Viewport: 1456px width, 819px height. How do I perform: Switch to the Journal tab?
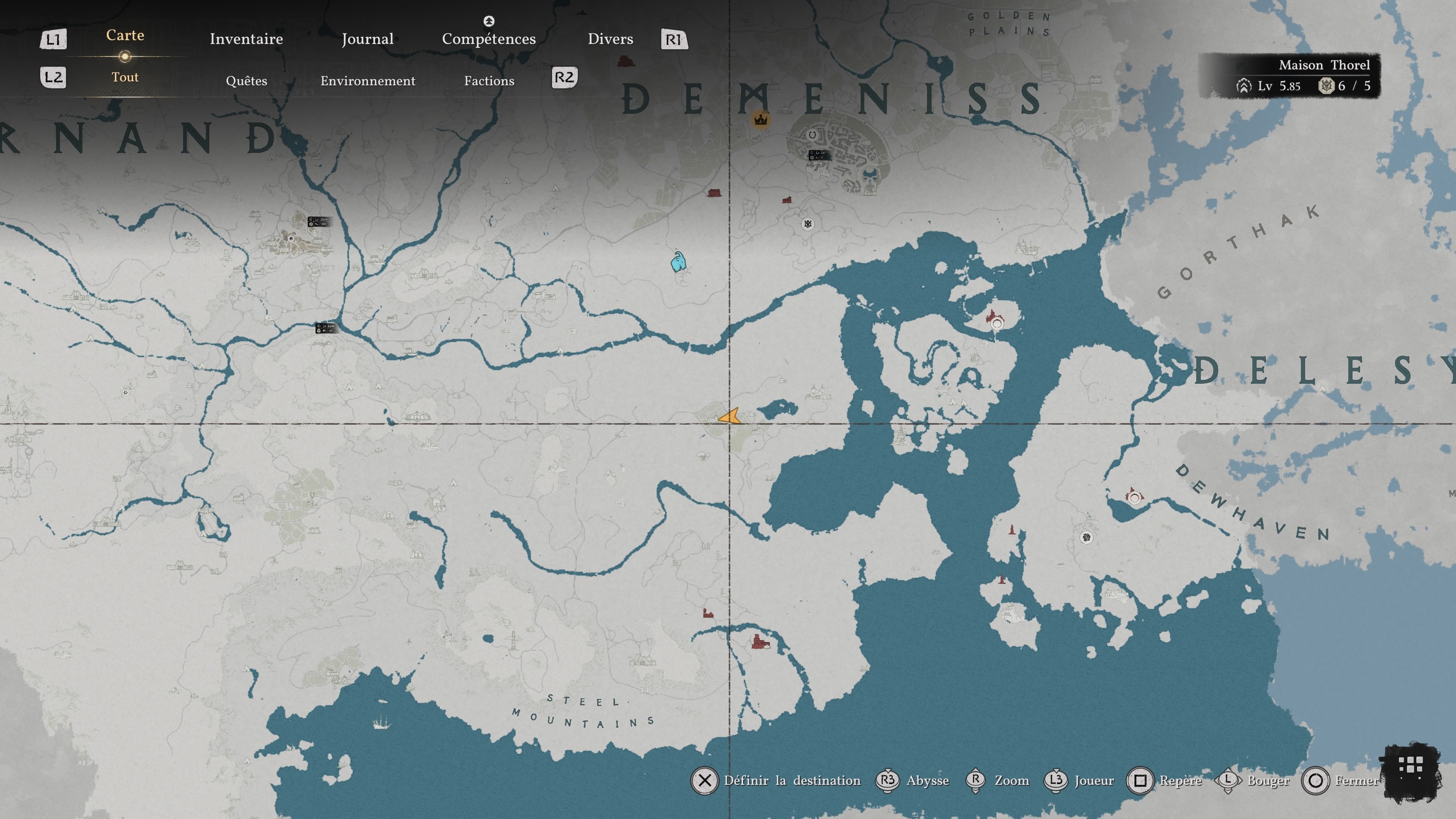[x=367, y=39]
